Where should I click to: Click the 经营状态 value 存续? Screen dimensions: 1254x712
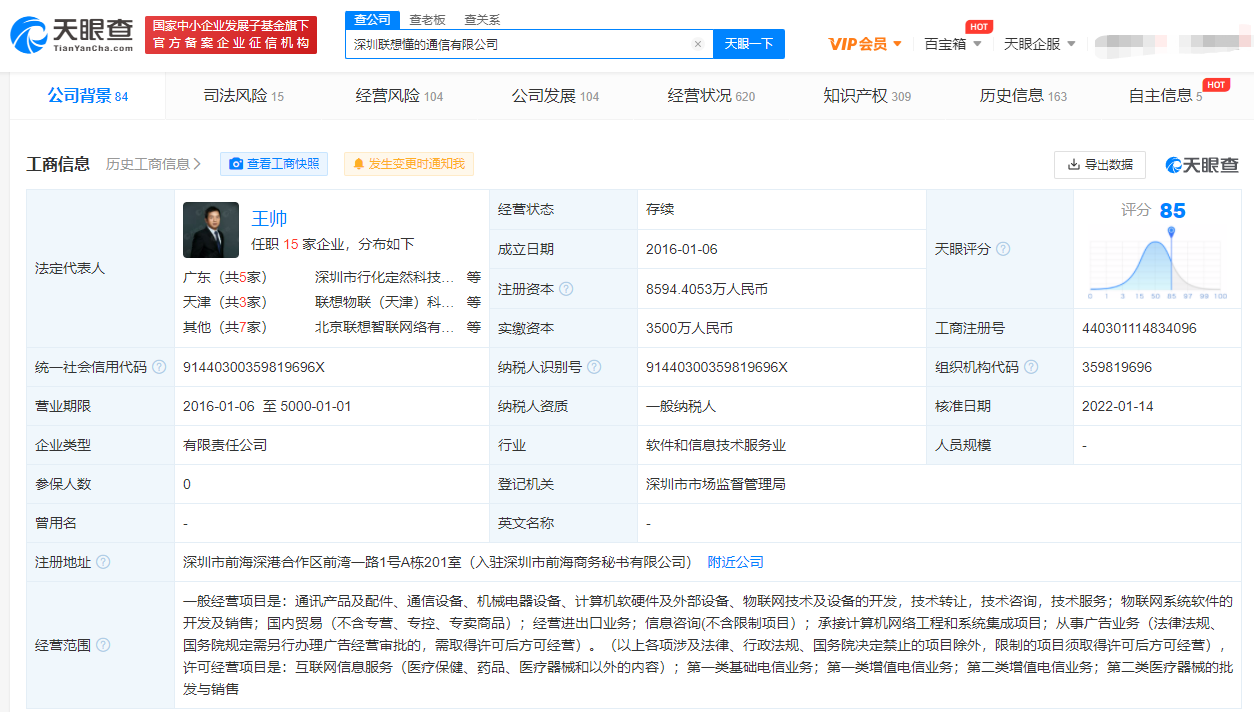coord(660,210)
